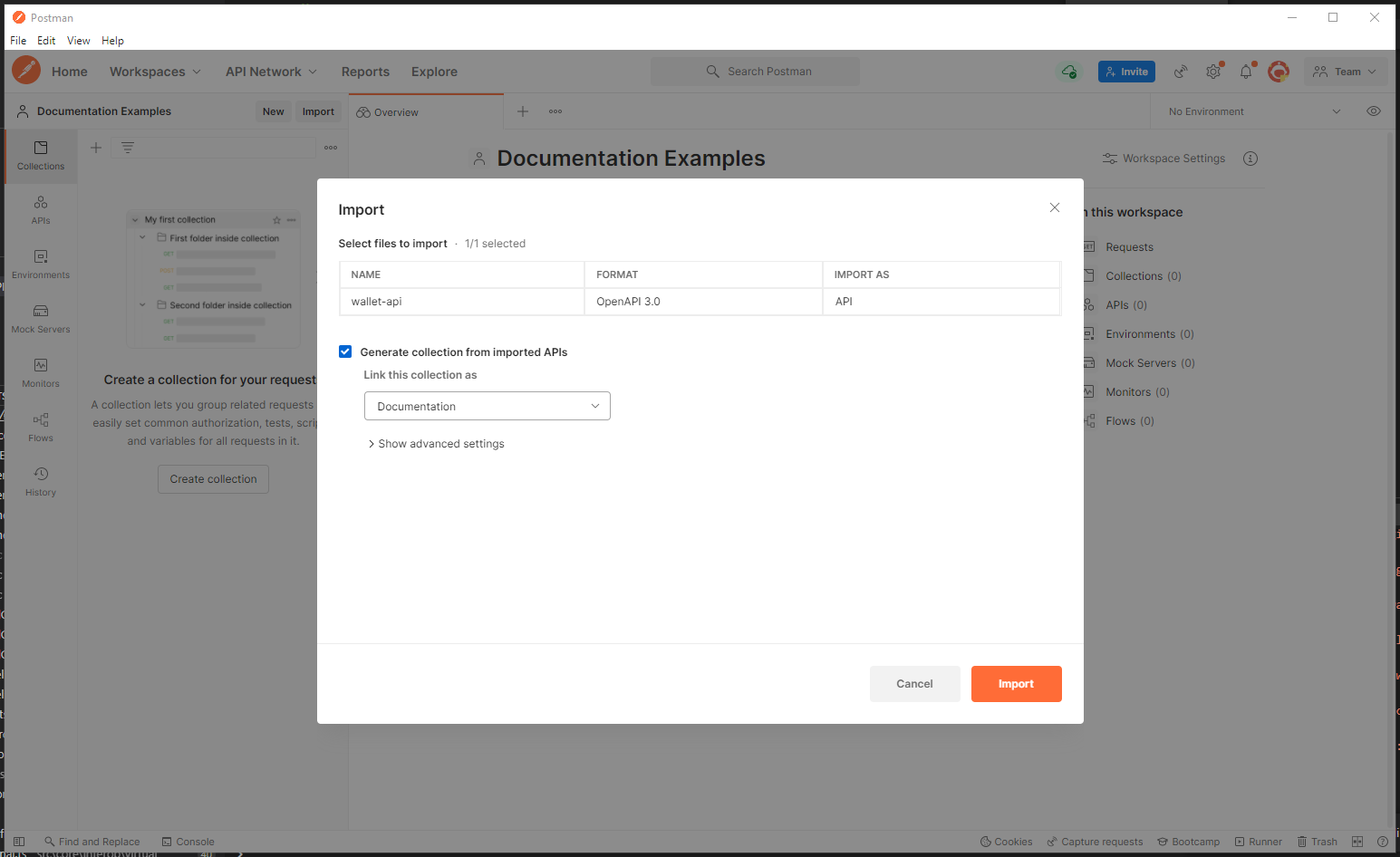1400x857 pixels.
Task: Open Bootcamp in status bar
Action: coord(1188,842)
